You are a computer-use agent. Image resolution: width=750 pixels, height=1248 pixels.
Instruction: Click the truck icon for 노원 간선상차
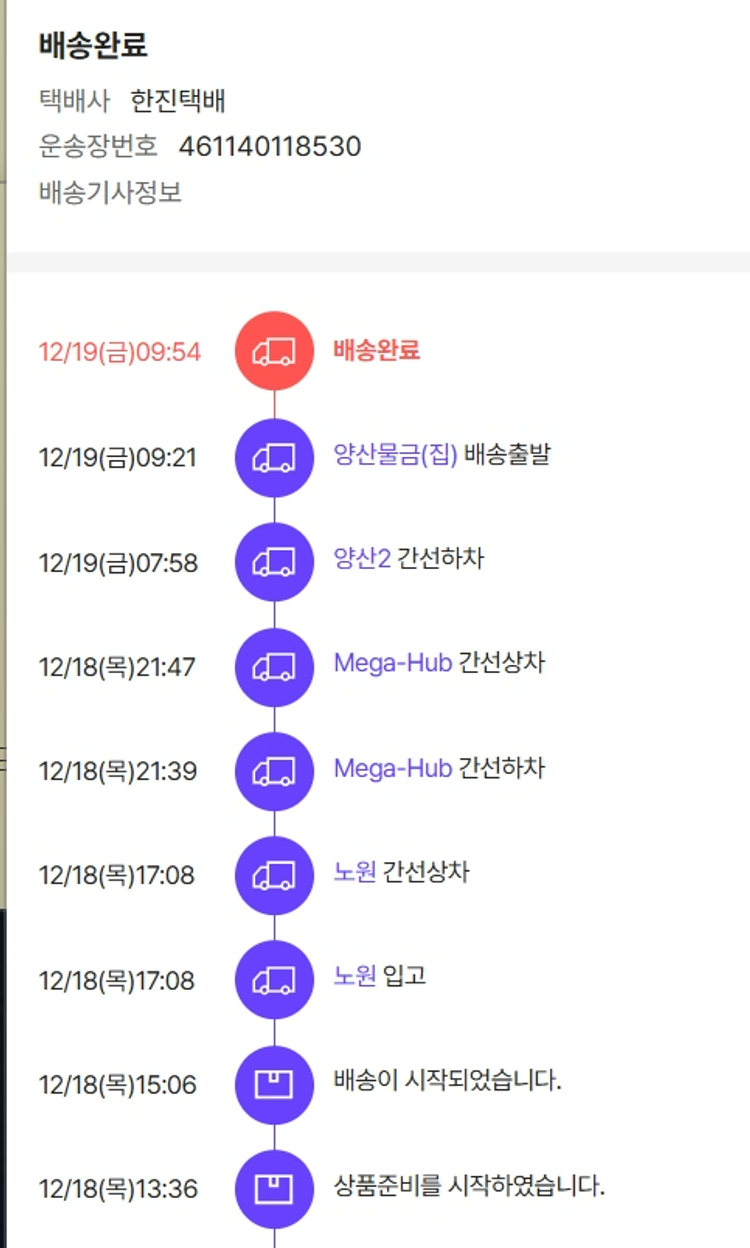[x=274, y=875]
